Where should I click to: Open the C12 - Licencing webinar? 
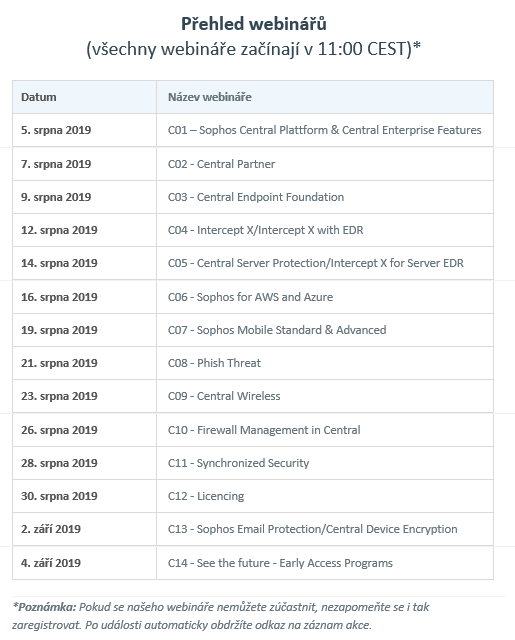pos(206,496)
